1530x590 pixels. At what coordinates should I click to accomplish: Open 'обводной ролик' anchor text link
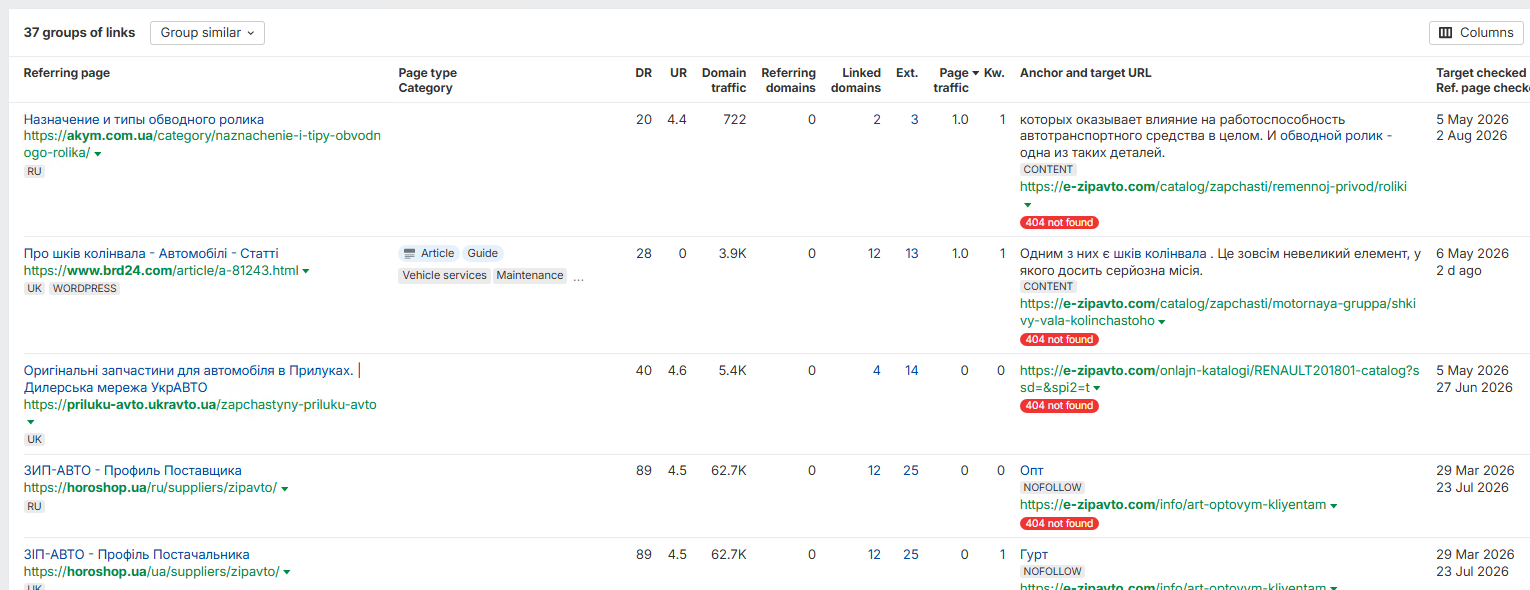tap(1332, 136)
